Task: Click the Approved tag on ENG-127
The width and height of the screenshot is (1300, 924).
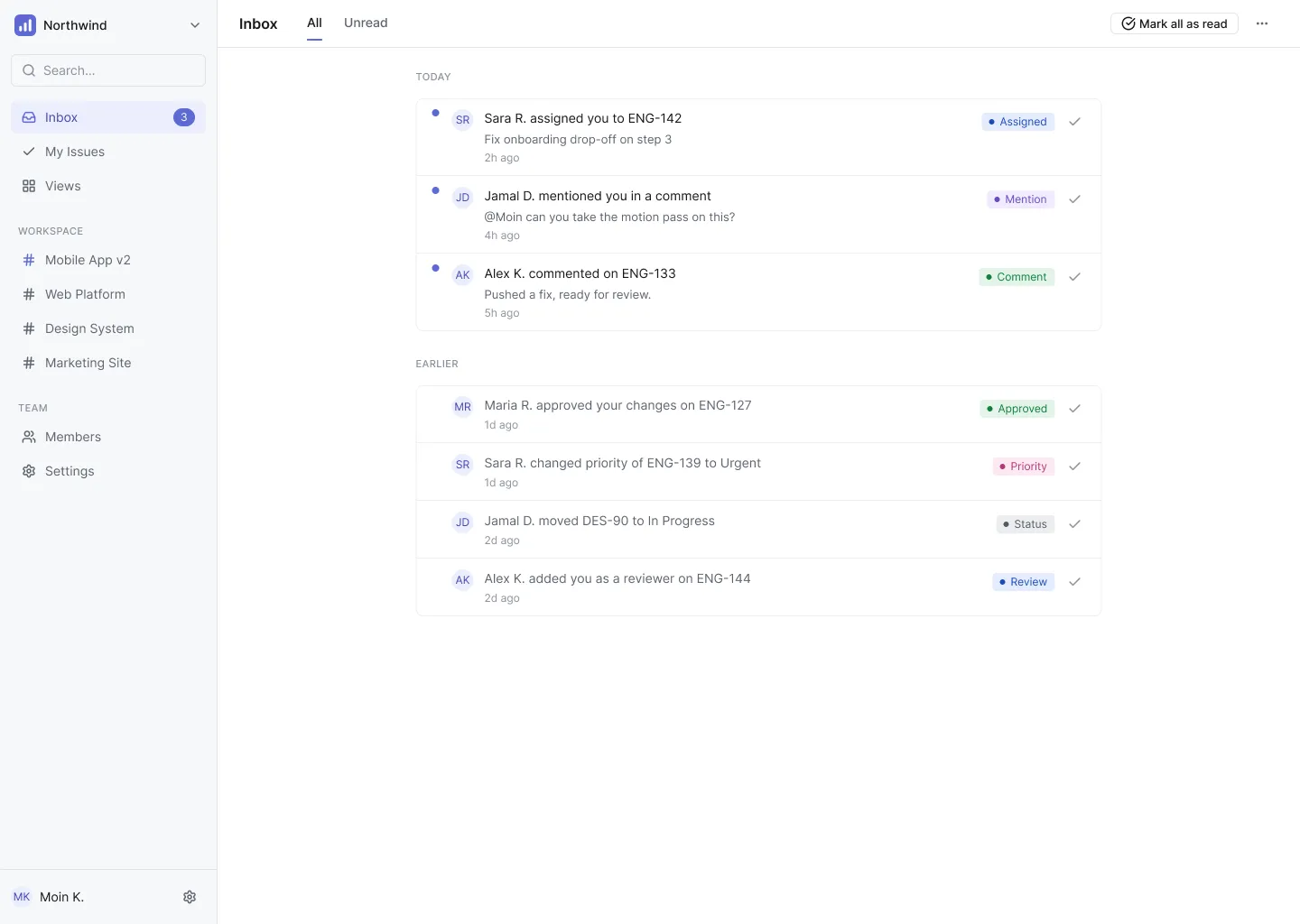Action: pos(1017,409)
